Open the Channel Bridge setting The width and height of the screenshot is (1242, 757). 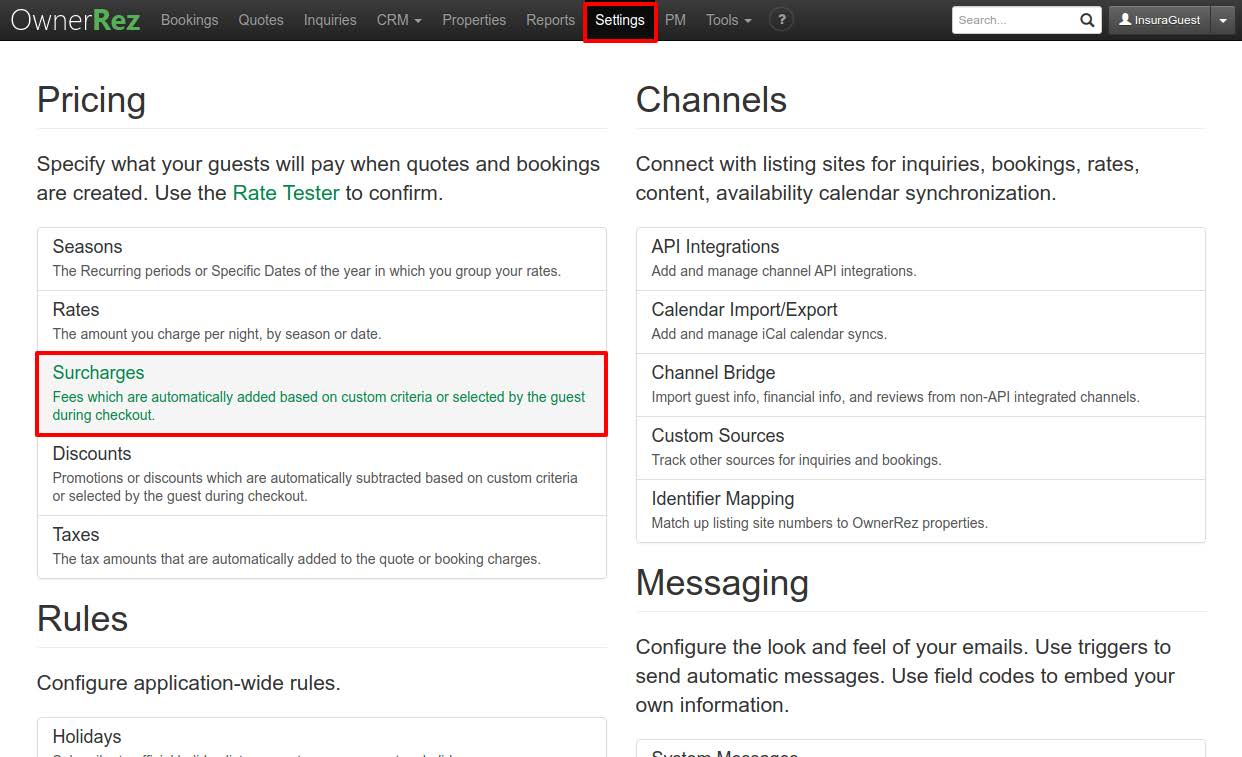click(921, 385)
